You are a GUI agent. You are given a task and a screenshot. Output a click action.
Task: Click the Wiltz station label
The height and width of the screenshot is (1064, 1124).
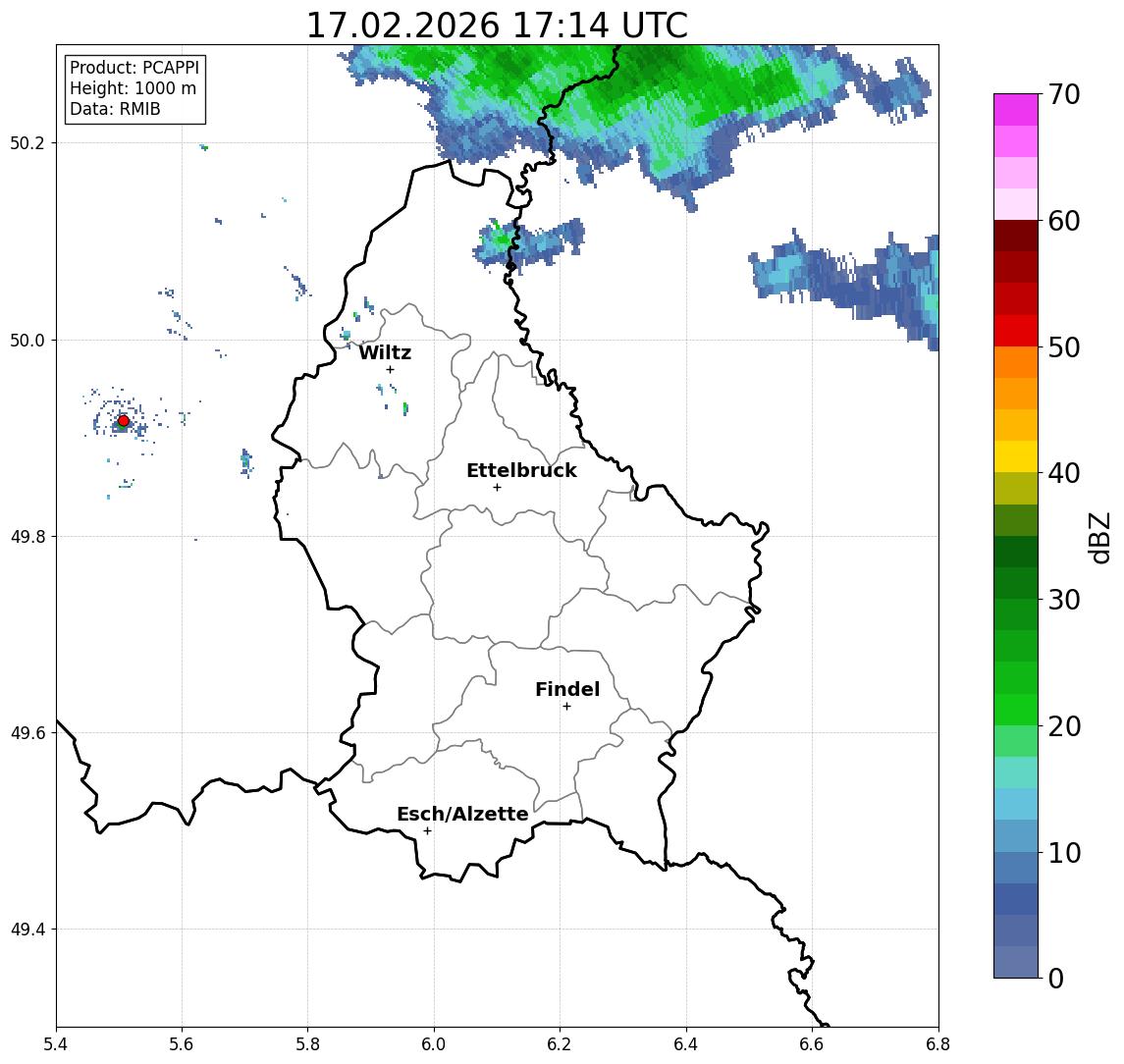click(x=385, y=352)
